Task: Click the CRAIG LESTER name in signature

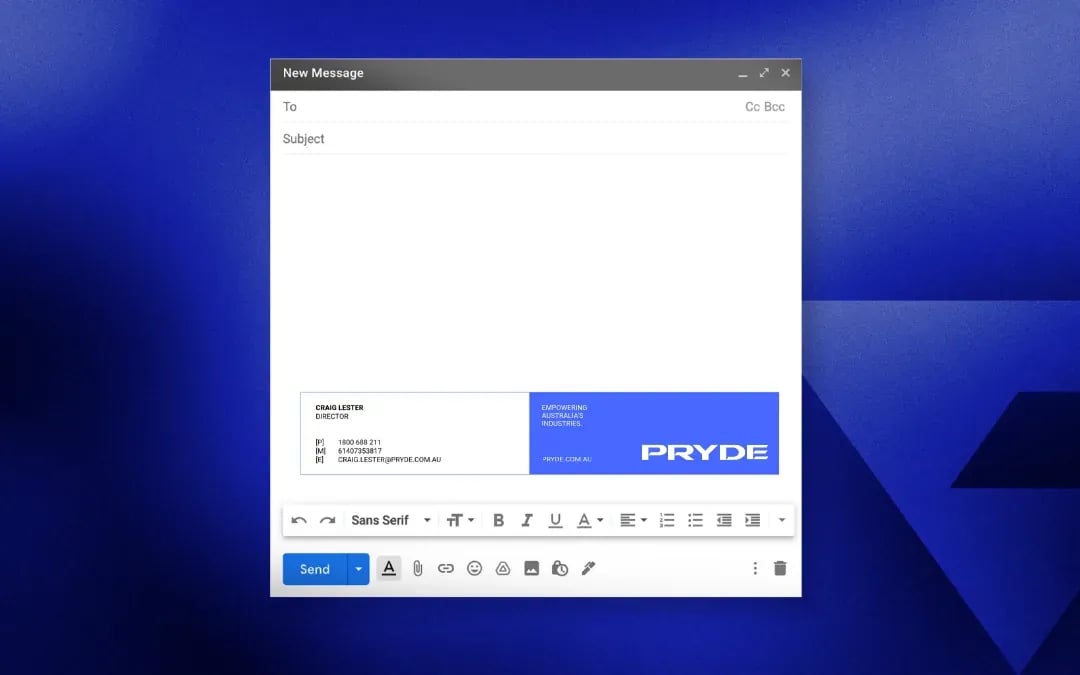Action: click(340, 408)
